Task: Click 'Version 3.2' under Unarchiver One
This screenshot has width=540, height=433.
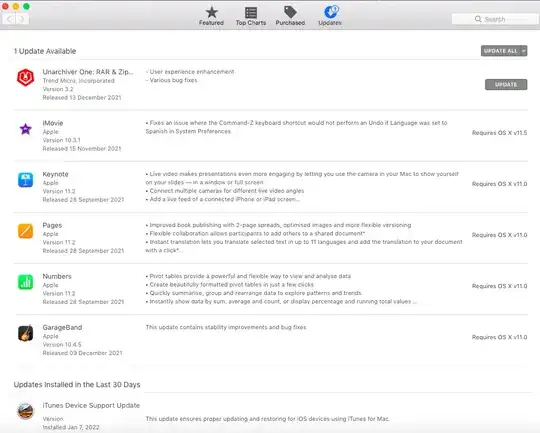Action: pyautogui.click(x=58, y=89)
